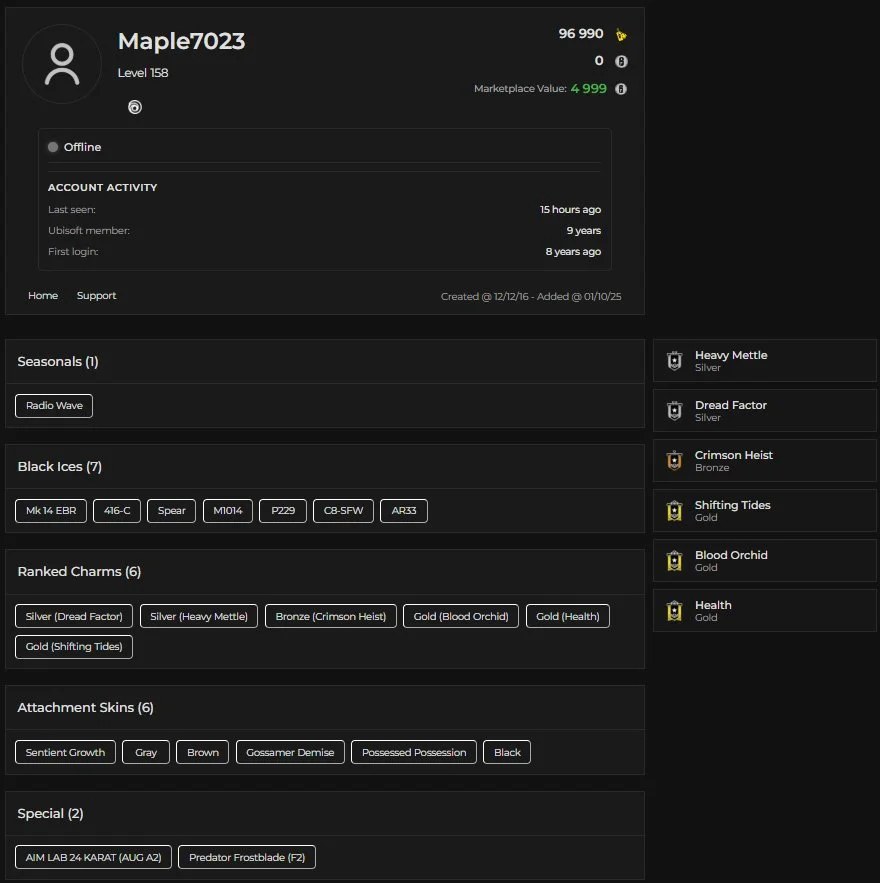The height and width of the screenshot is (883, 880).
Task: Open the Support link
Action: (96, 296)
